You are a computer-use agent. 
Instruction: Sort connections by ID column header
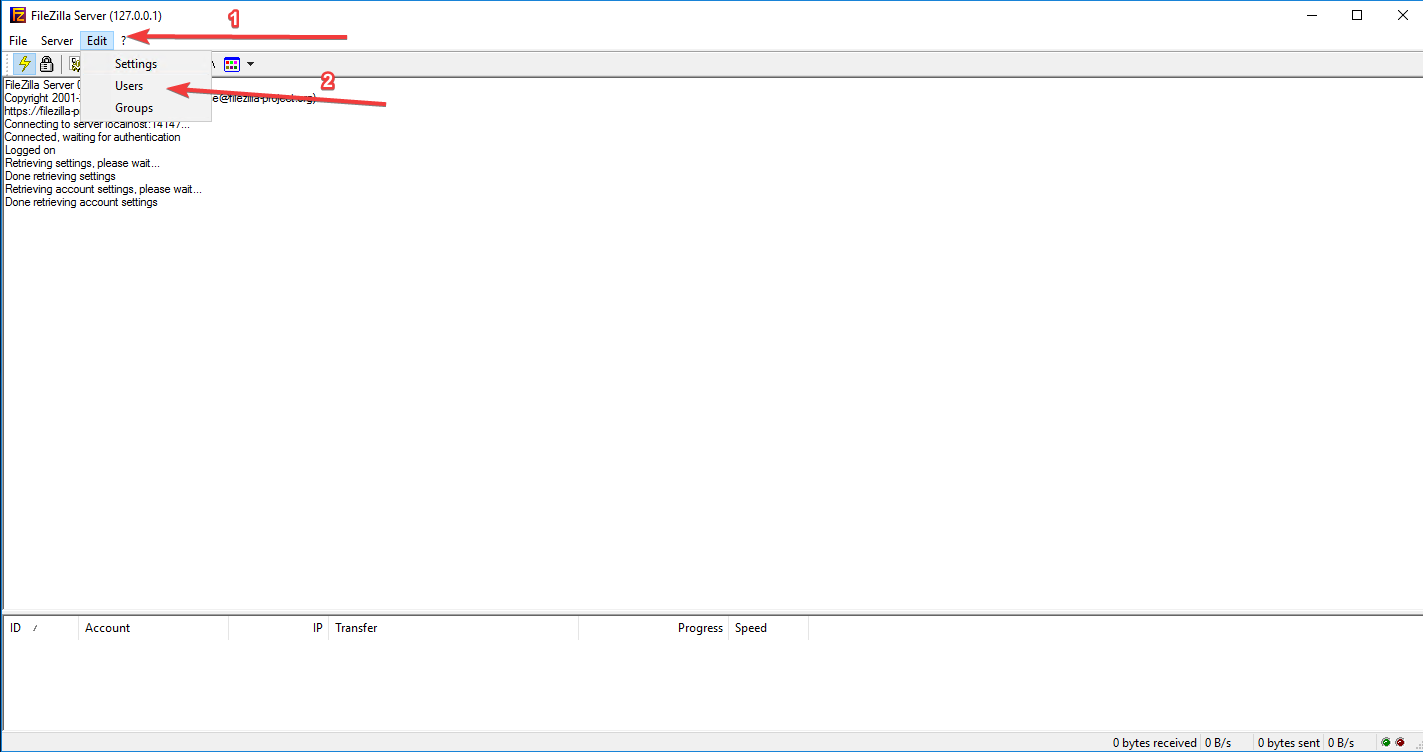click(41, 628)
